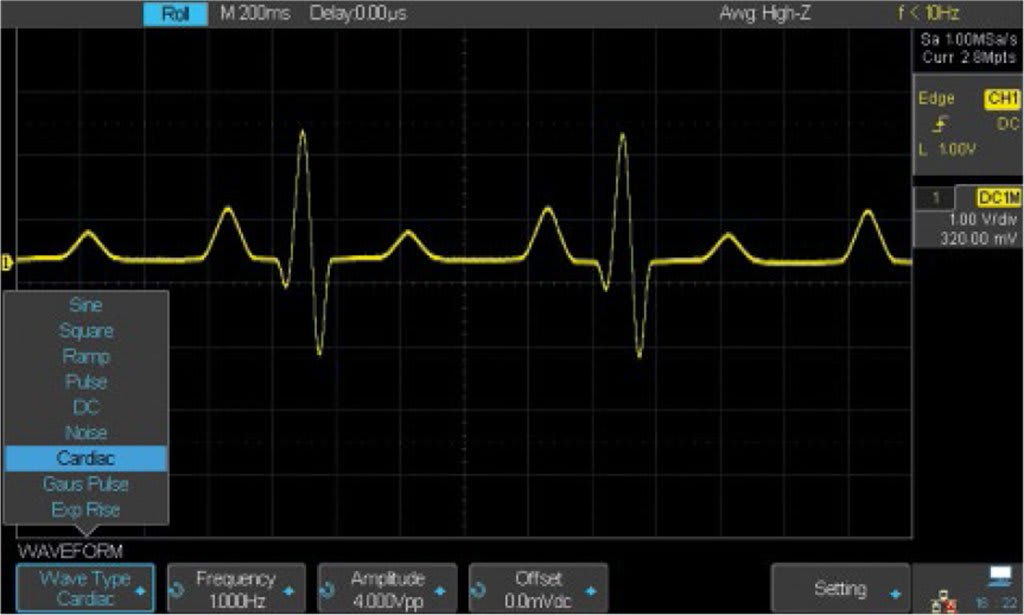This screenshot has height=615, width=1024.
Task: Click the 1.00 V/div scale readout
Action: pos(982,220)
